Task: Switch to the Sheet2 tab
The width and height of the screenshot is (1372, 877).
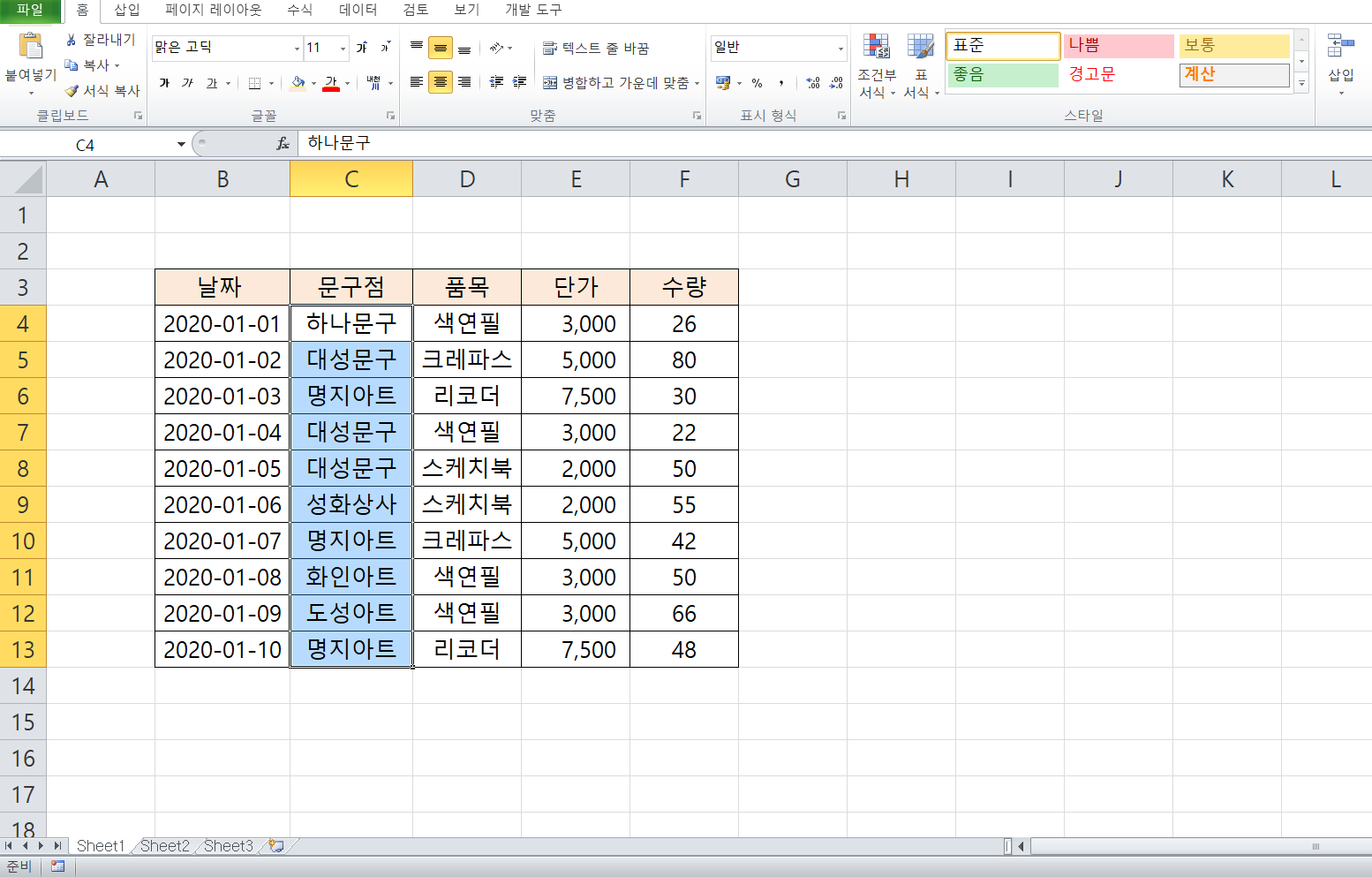Action: point(165,846)
